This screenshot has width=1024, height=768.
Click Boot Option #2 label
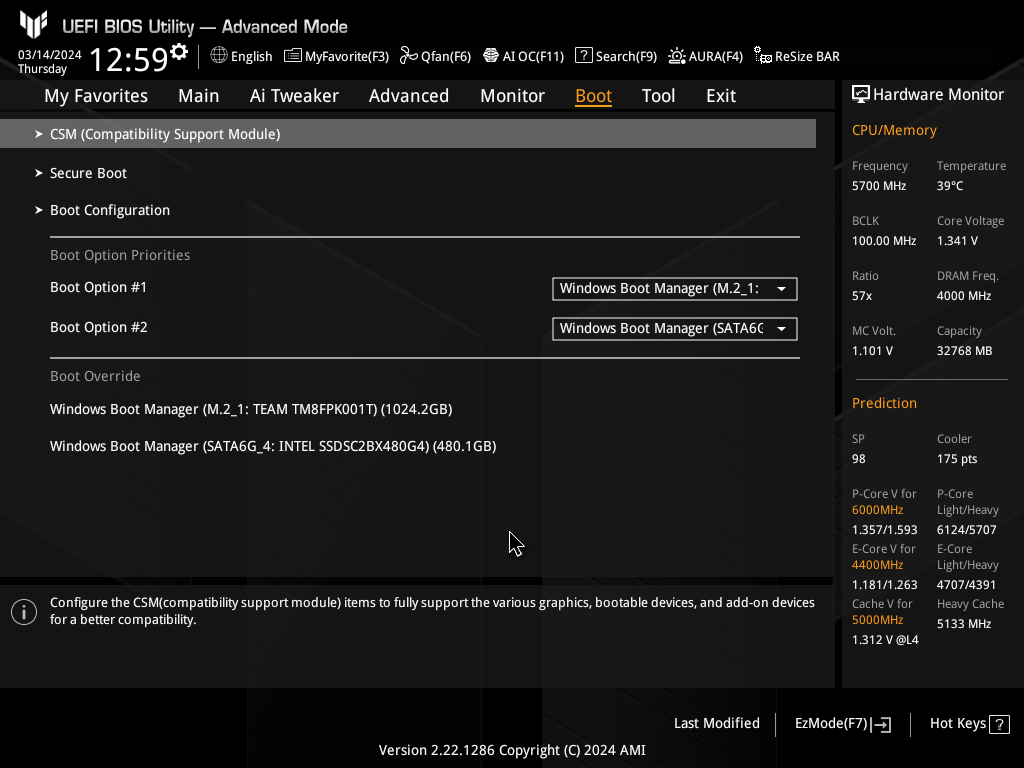[99, 327]
